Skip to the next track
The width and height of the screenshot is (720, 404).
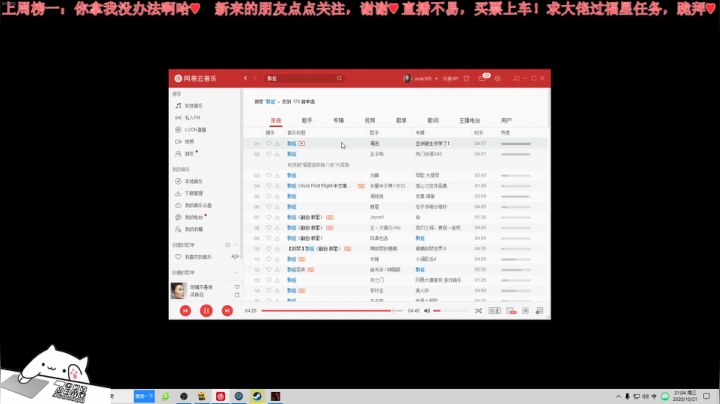pos(227,311)
